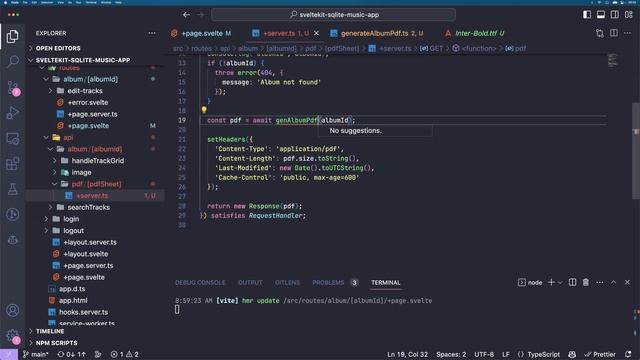The height and width of the screenshot is (360, 640).
Task: Open the Output panel tab
Action: pos(250,282)
